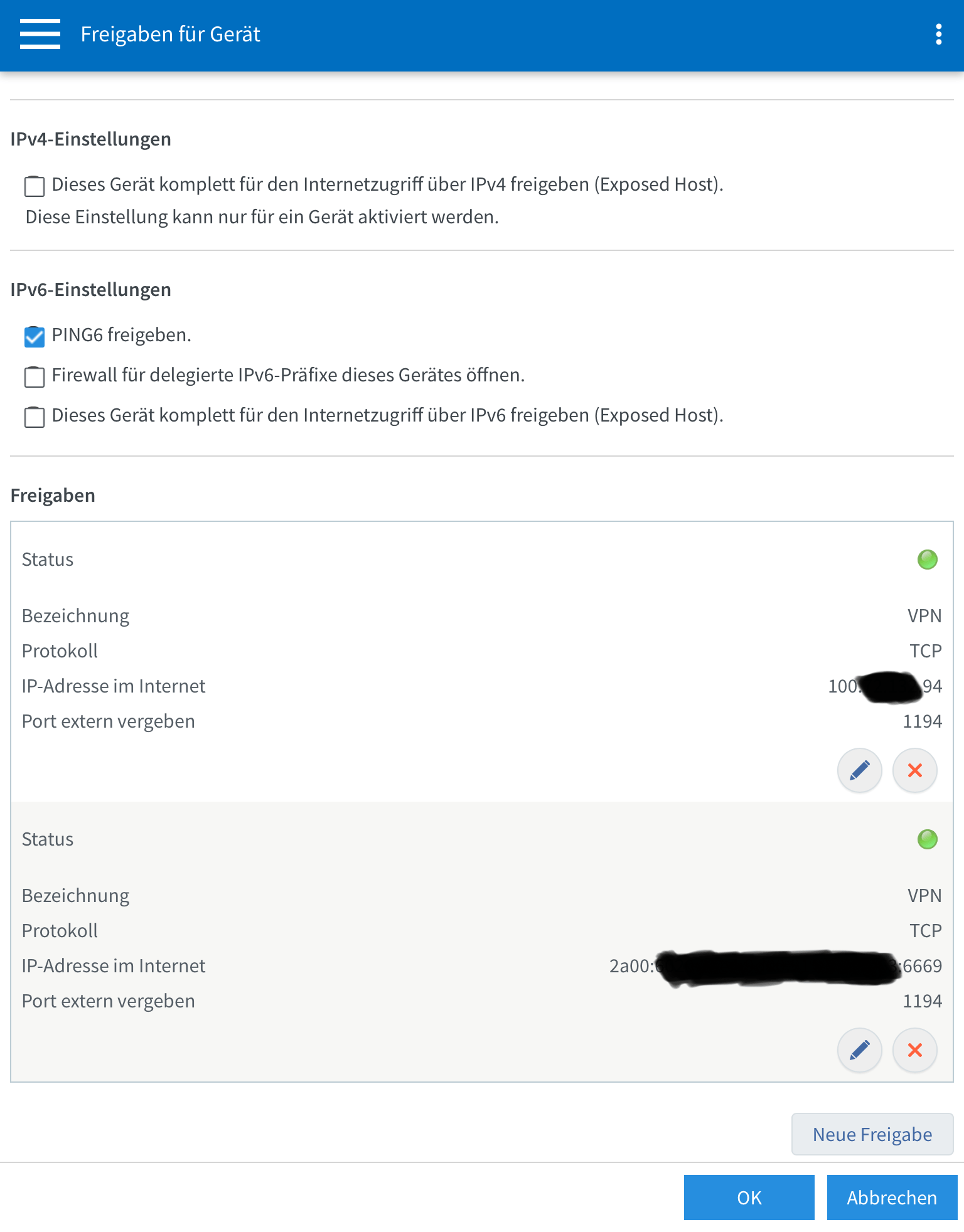964x1232 pixels.
Task: Edit the second VPN share with IPv6 address
Action: (859, 1050)
